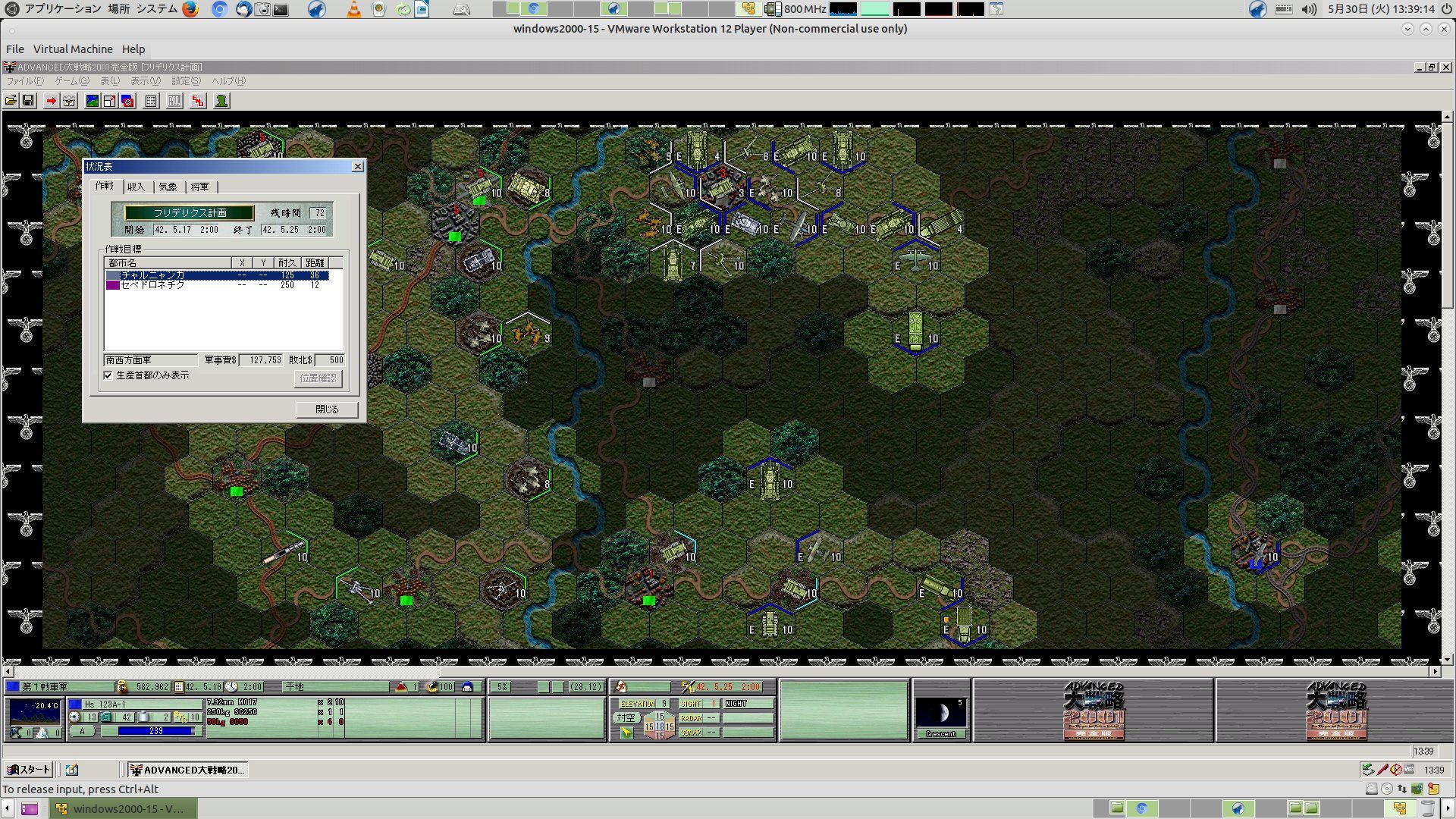Screen dimensions: 1456x819
Task: Close the 状況表 dialog
Action: click(358, 167)
